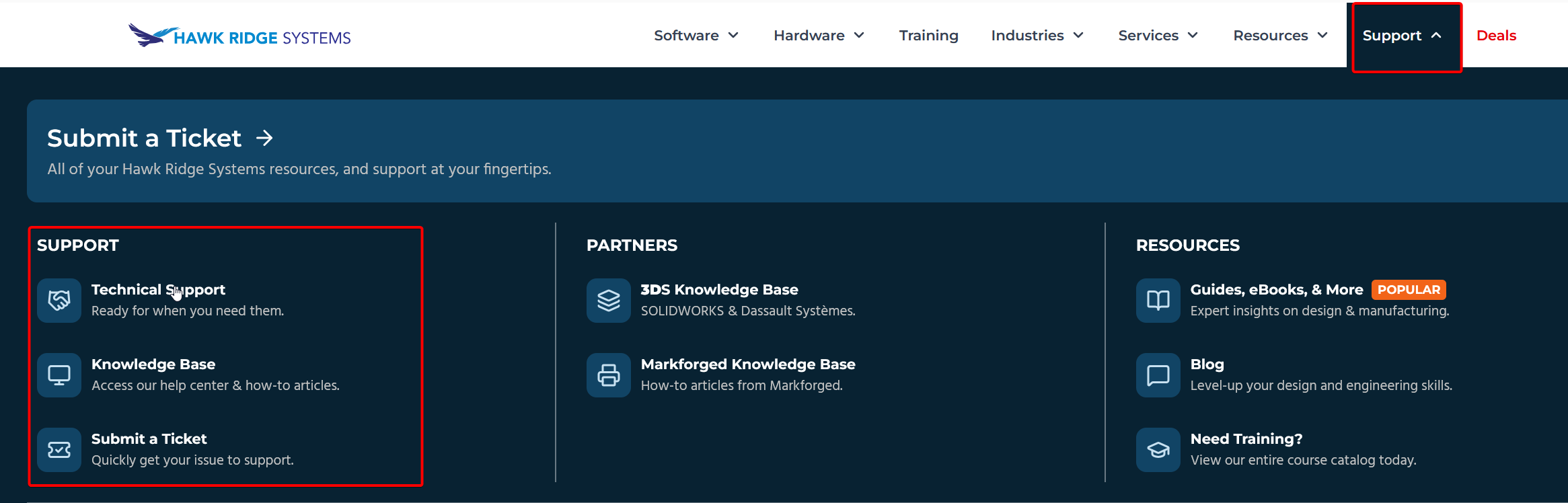The image size is (1568, 503).
Task: Open the Services dropdown
Action: pos(1158,36)
